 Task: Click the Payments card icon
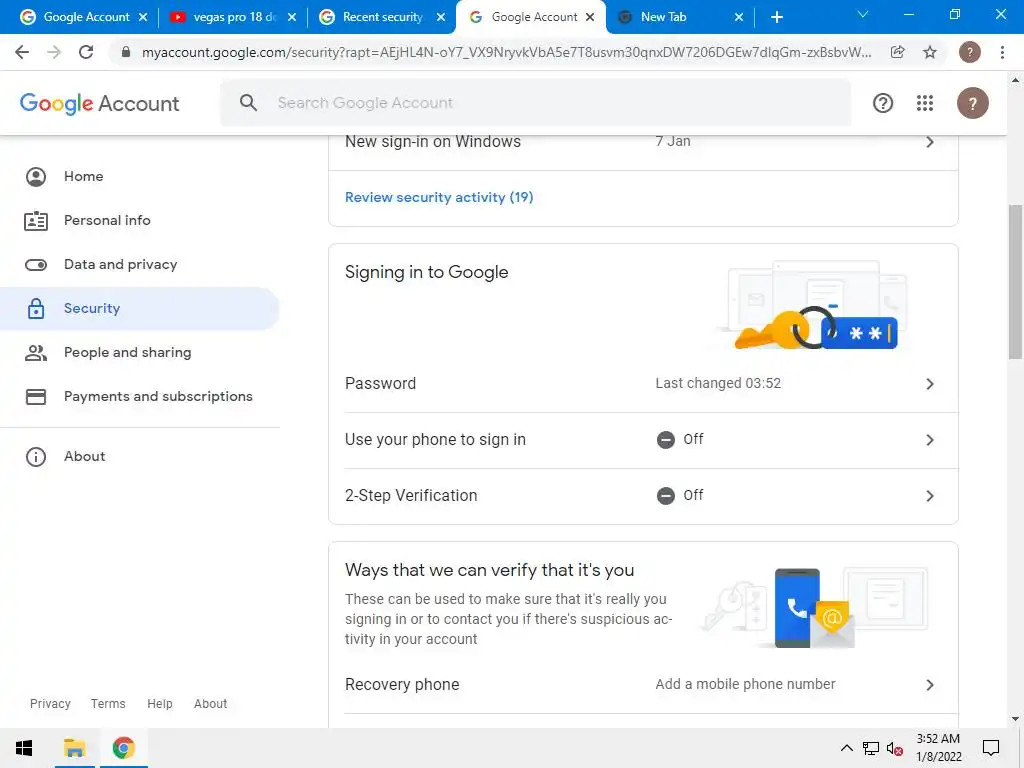click(x=36, y=396)
